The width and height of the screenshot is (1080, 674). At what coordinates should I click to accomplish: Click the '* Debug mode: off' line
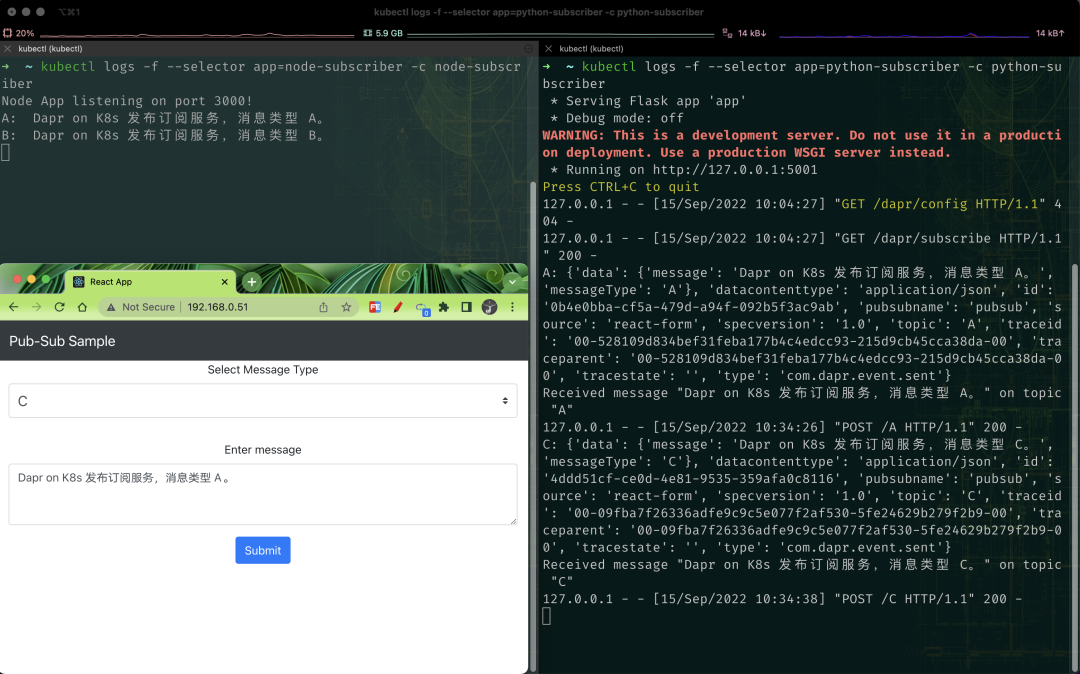pos(616,118)
